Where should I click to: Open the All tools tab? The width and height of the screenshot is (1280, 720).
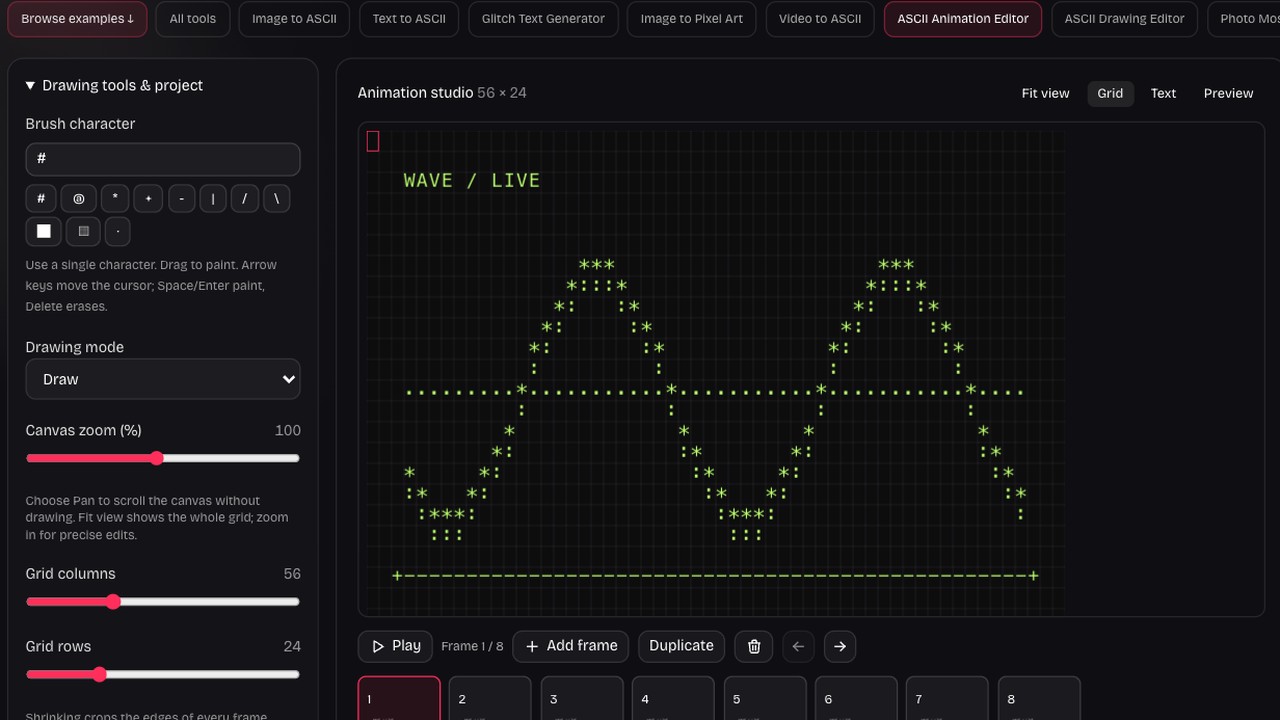point(193,19)
